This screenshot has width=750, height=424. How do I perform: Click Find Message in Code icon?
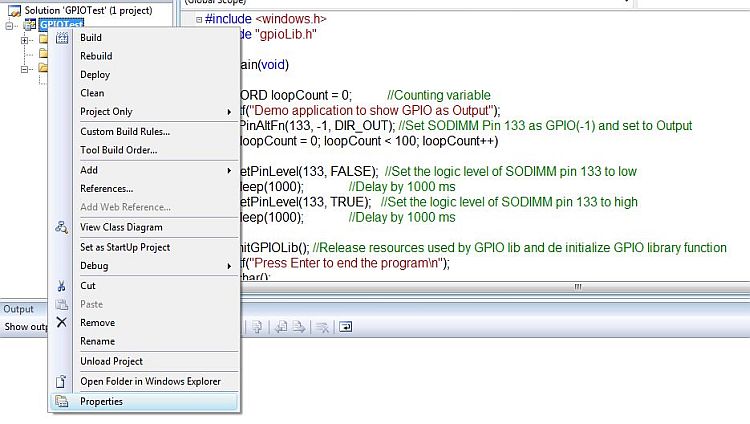257,327
